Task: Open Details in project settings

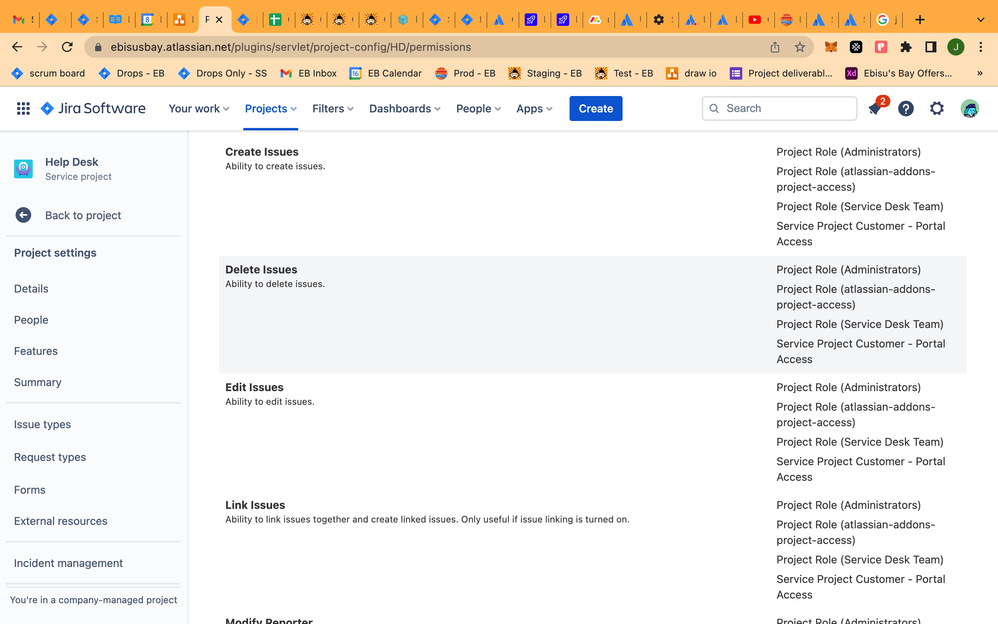Action: [31, 288]
